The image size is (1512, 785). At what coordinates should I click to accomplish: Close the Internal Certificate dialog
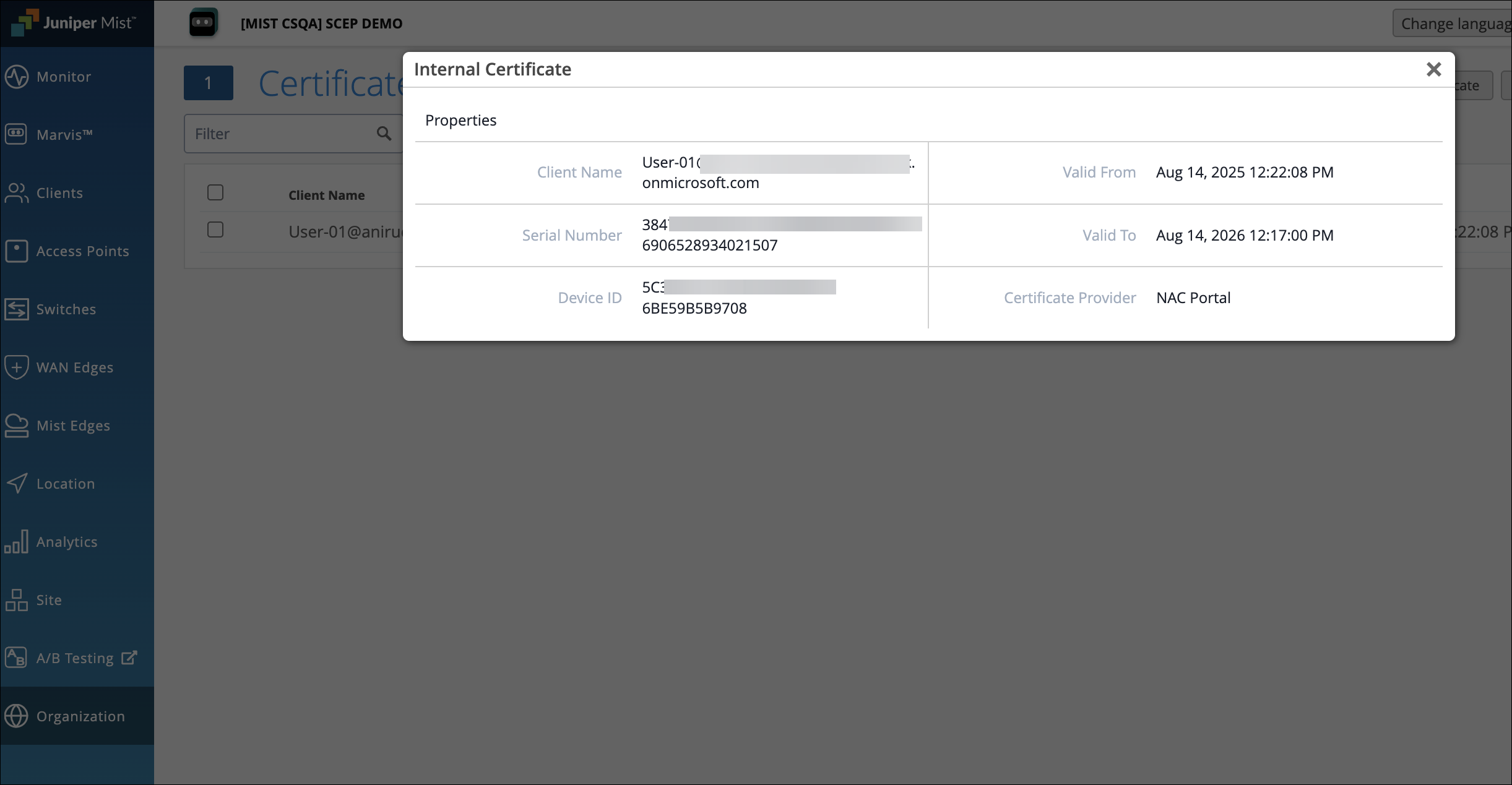point(1433,69)
